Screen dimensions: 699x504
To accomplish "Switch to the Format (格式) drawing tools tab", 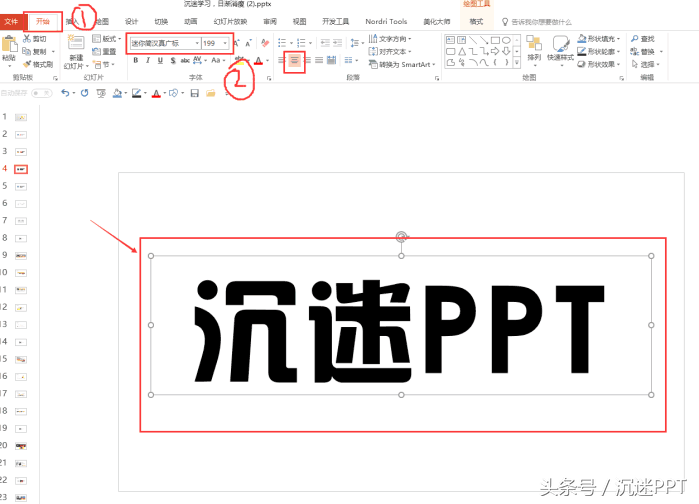I will (x=476, y=21).
